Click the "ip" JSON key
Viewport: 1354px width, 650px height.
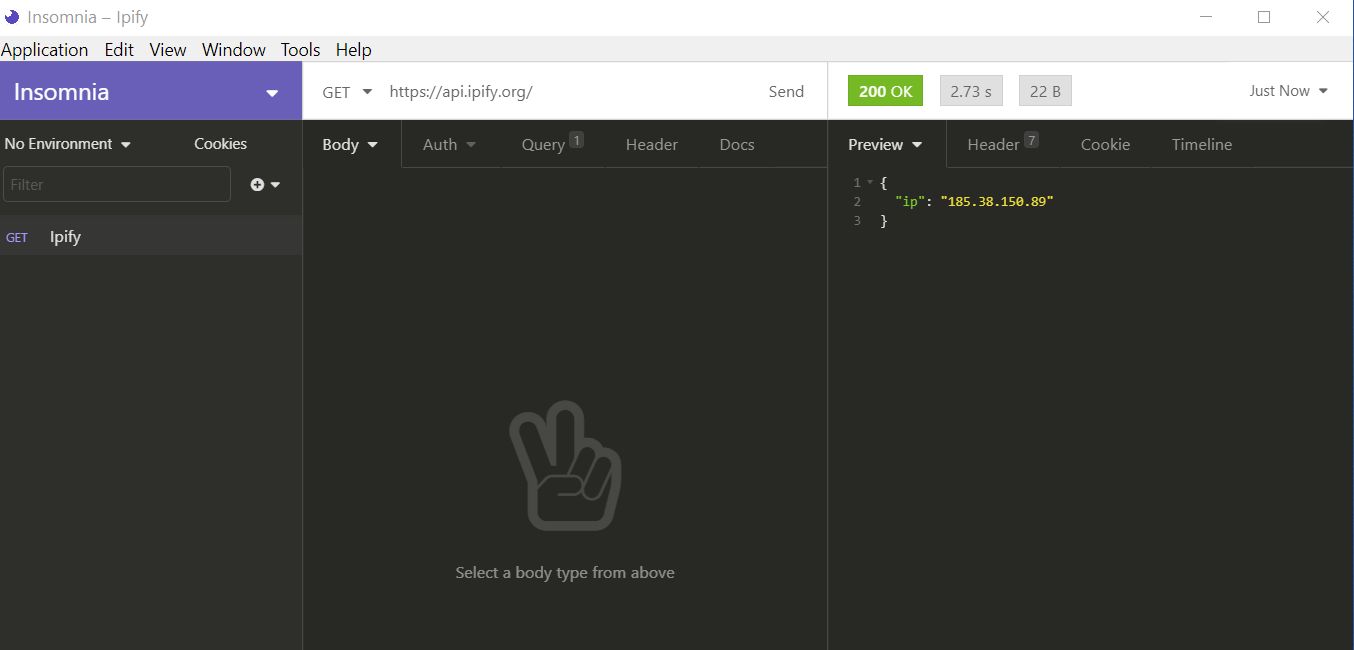tap(909, 202)
